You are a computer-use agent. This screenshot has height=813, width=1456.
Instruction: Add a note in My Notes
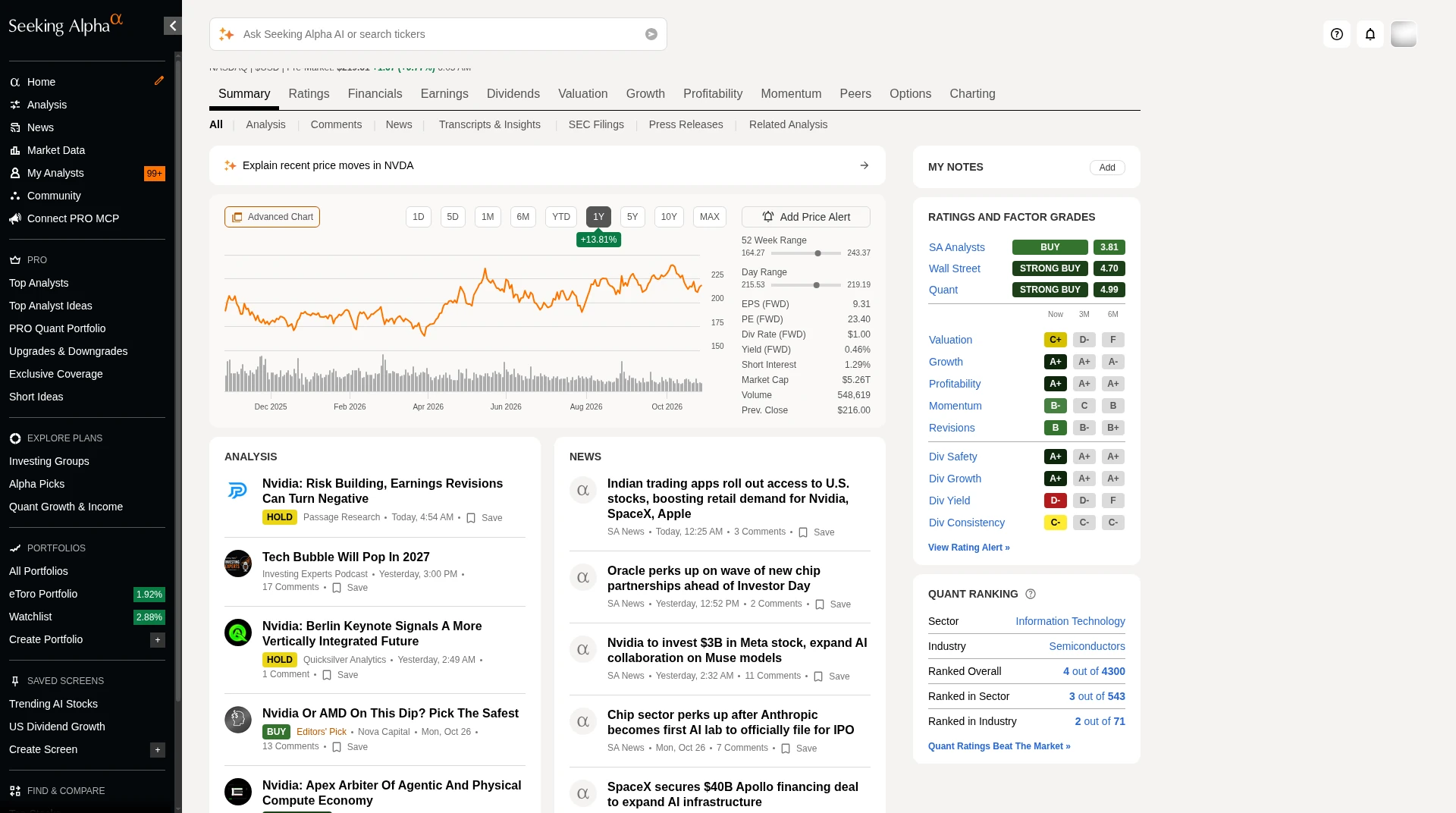(1107, 168)
